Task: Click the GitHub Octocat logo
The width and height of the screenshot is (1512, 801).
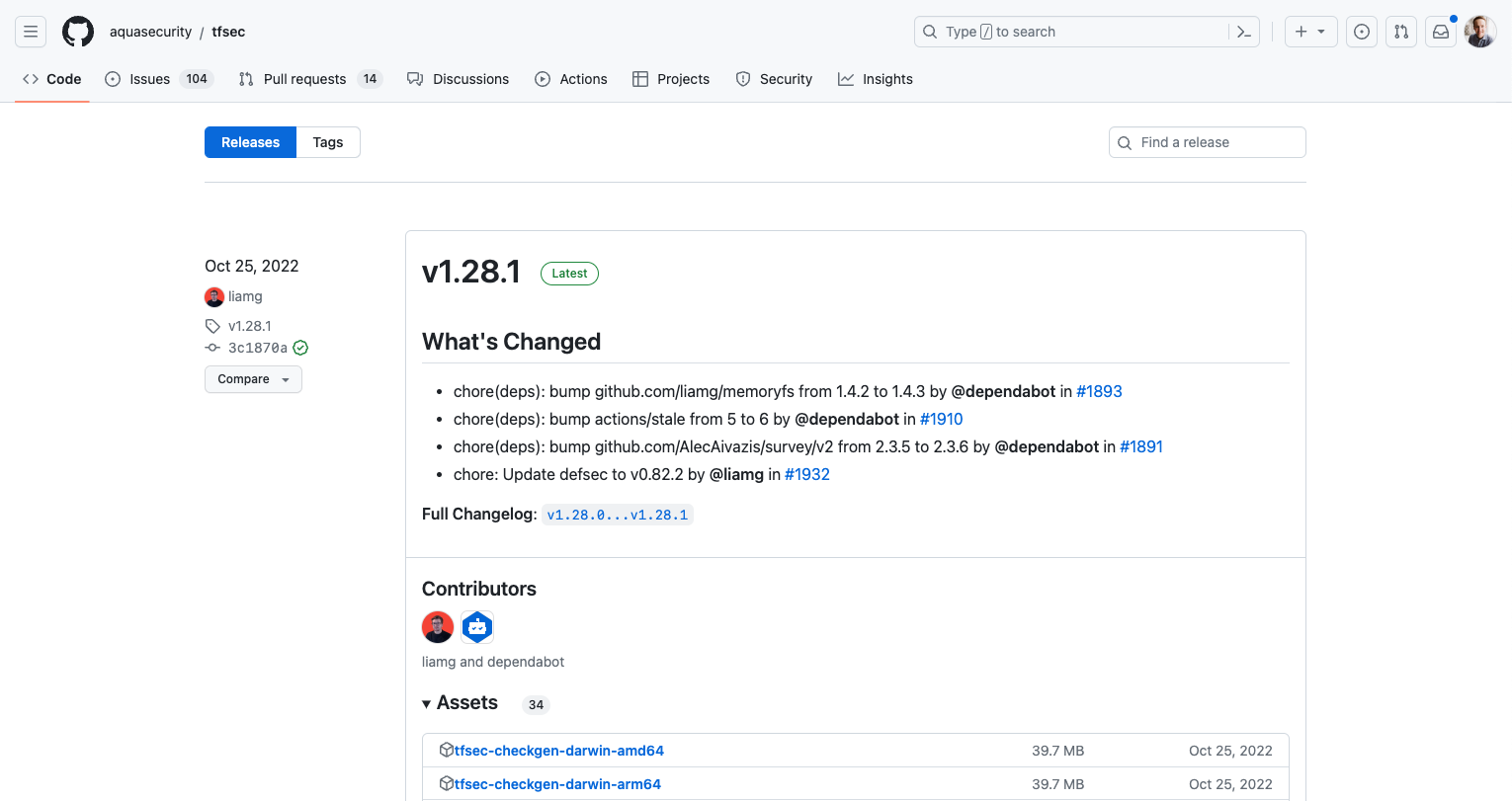Action: click(x=78, y=31)
